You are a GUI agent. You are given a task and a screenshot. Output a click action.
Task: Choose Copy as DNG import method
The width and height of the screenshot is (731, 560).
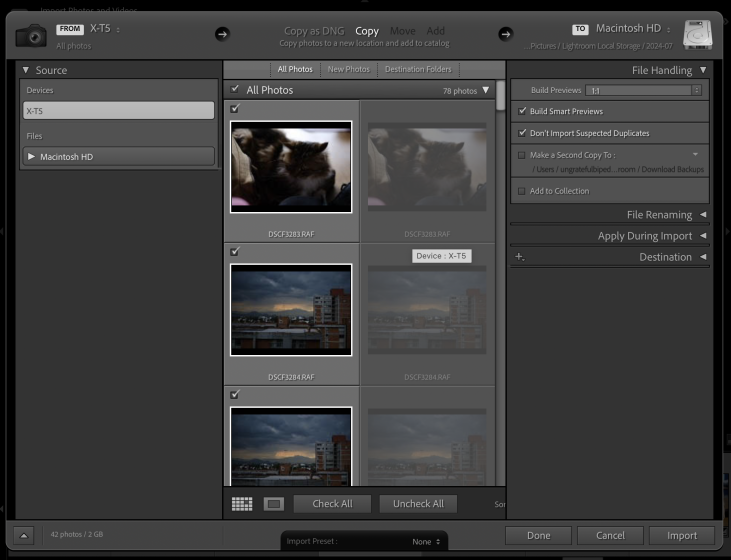click(x=314, y=31)
